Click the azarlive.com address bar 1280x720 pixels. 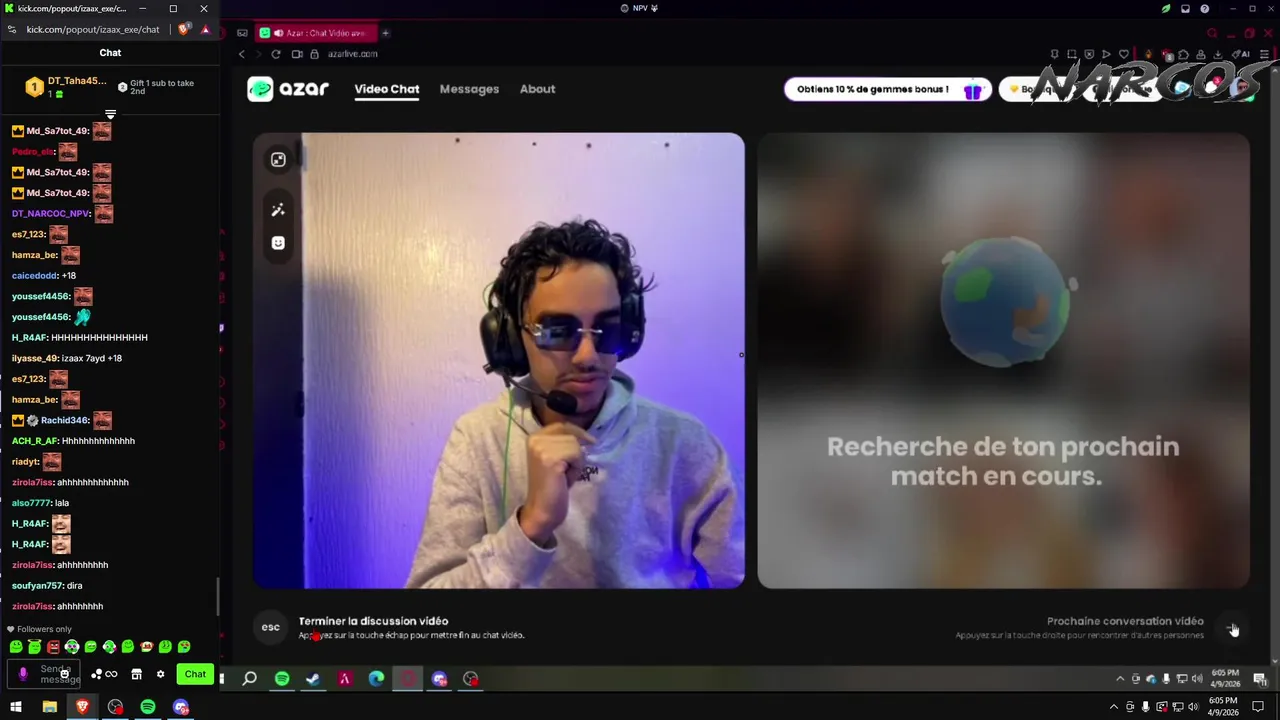click(352, 54)
